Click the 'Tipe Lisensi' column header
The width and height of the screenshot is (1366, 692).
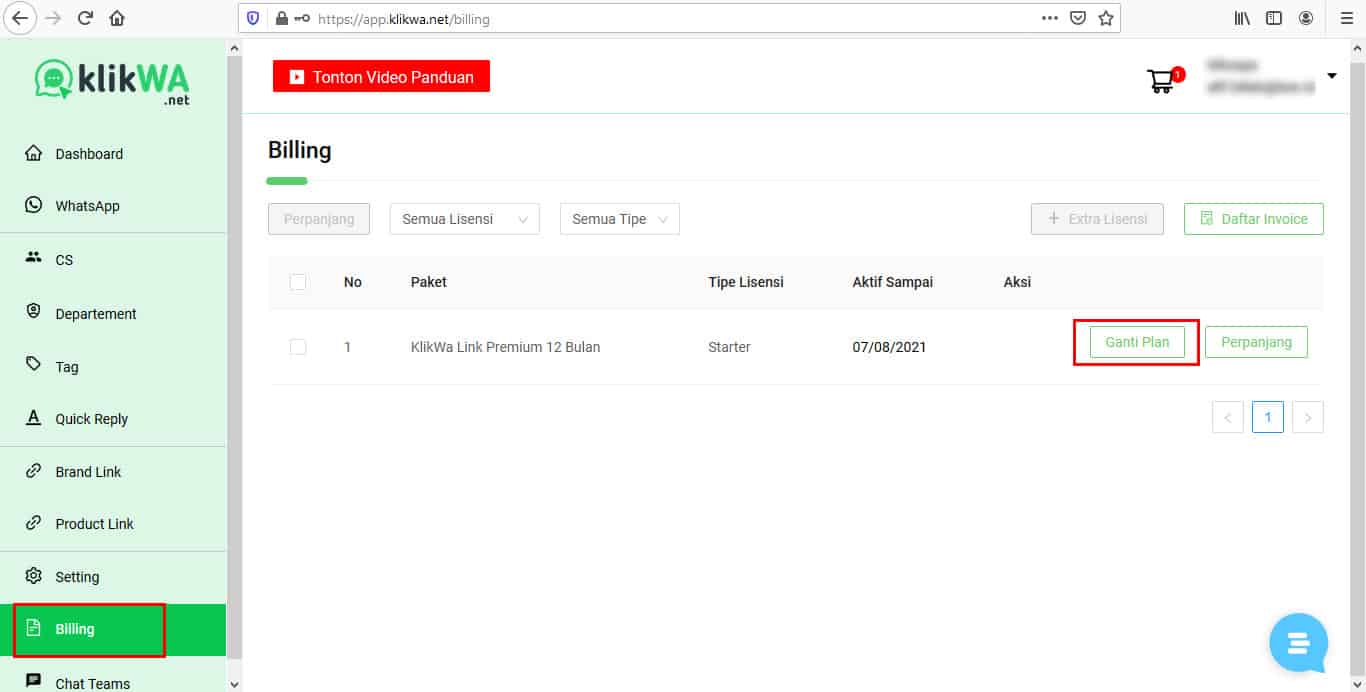tap(746, 282)
